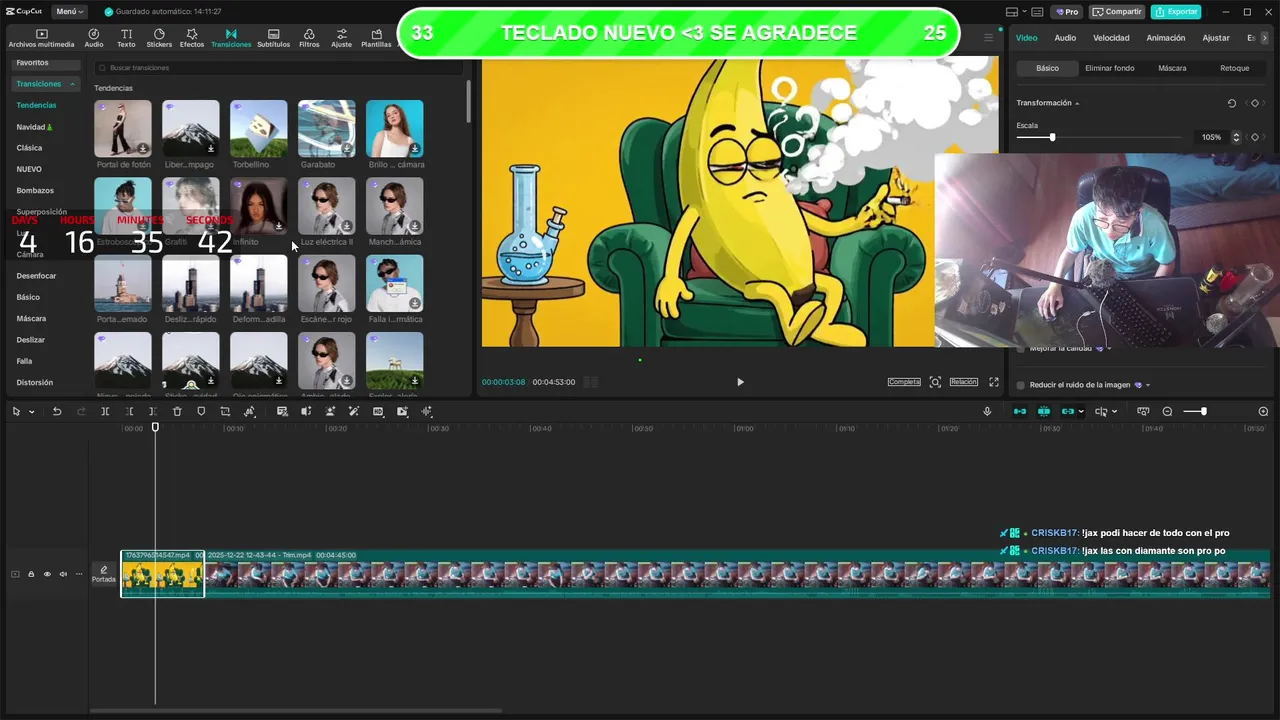The width and height of the screenshot is (1280, 720).
Task: Open the Archivos multimedia panel
Action: (41, 38)
